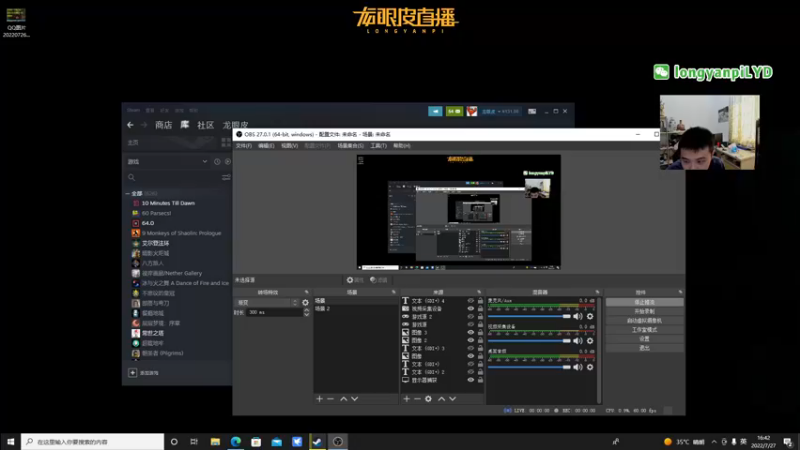
Task: Move the scene down in Scenes panel
Action: [x=355, y=399]
